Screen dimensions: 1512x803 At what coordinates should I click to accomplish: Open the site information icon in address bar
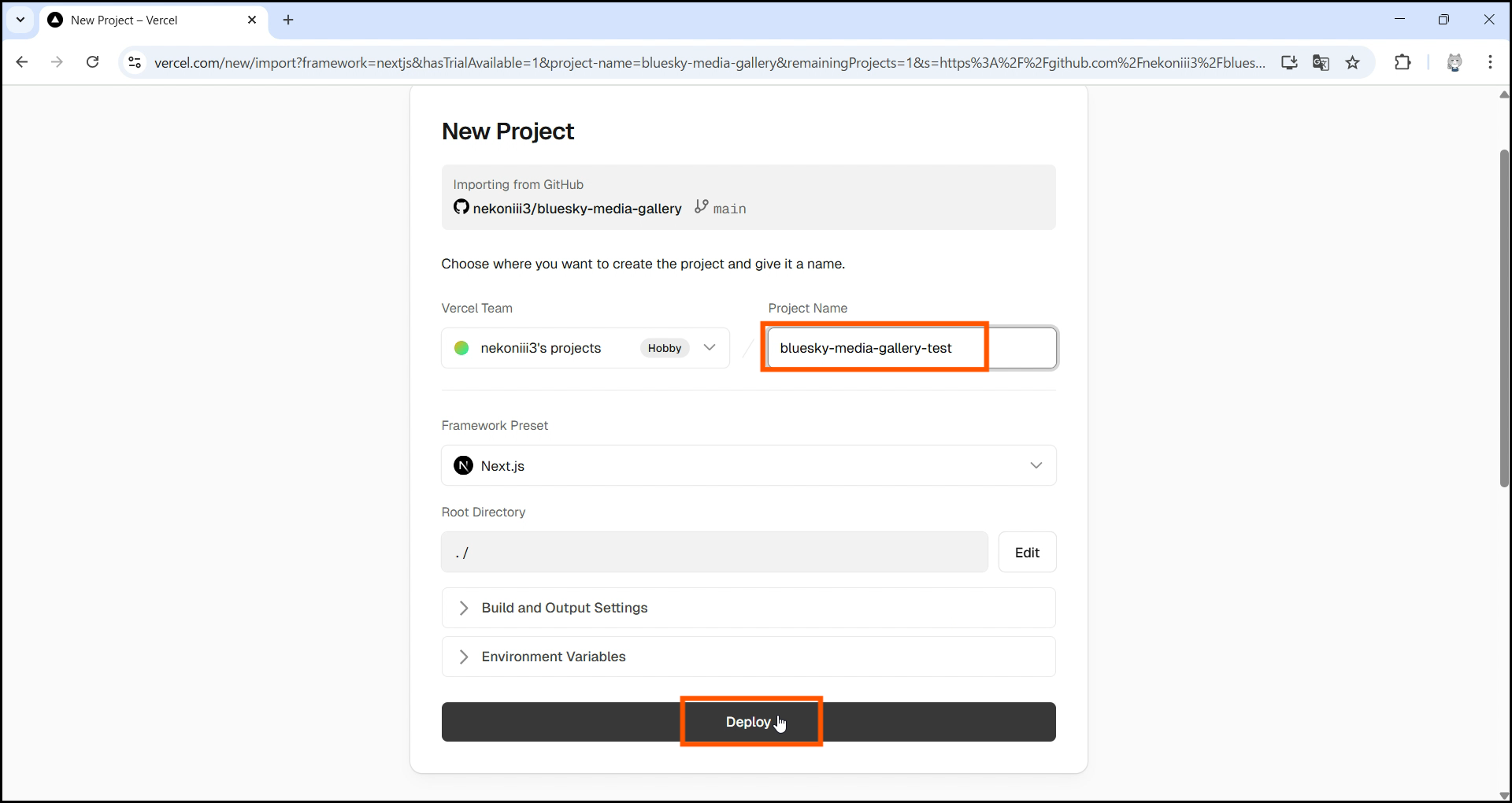[135, 62]
